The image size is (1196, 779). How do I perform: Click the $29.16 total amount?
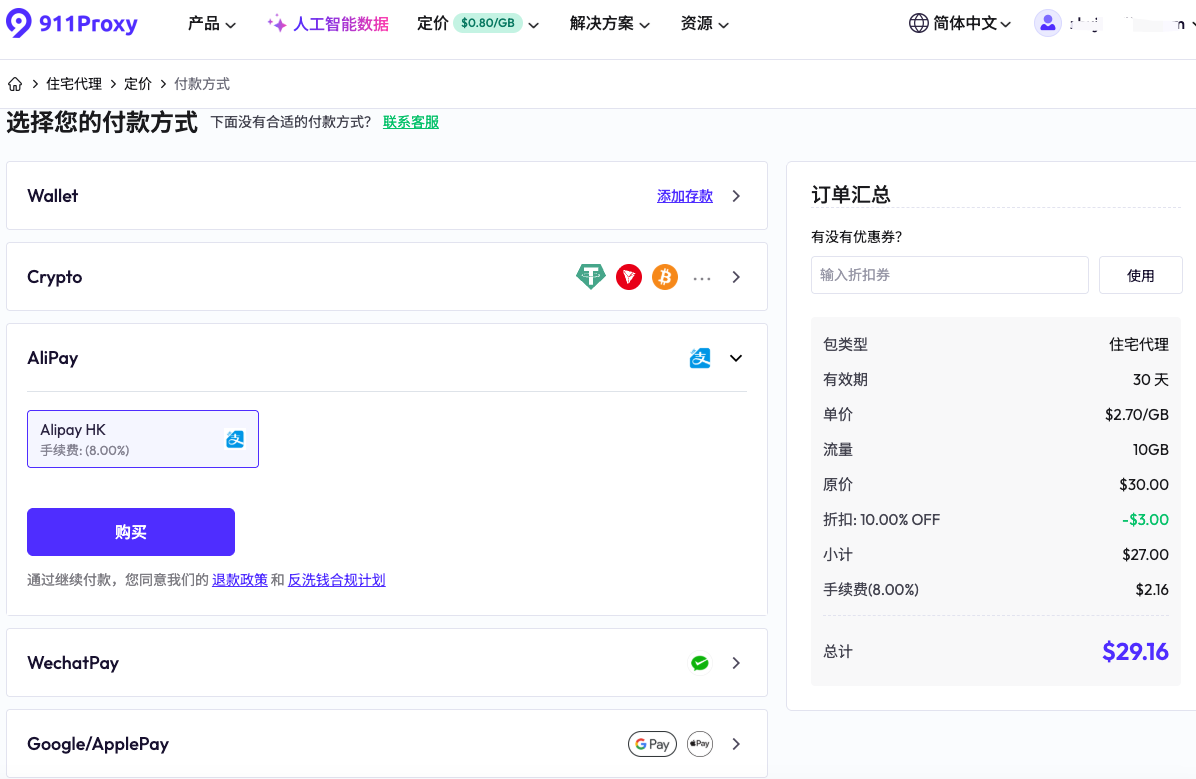[1135, 652]
